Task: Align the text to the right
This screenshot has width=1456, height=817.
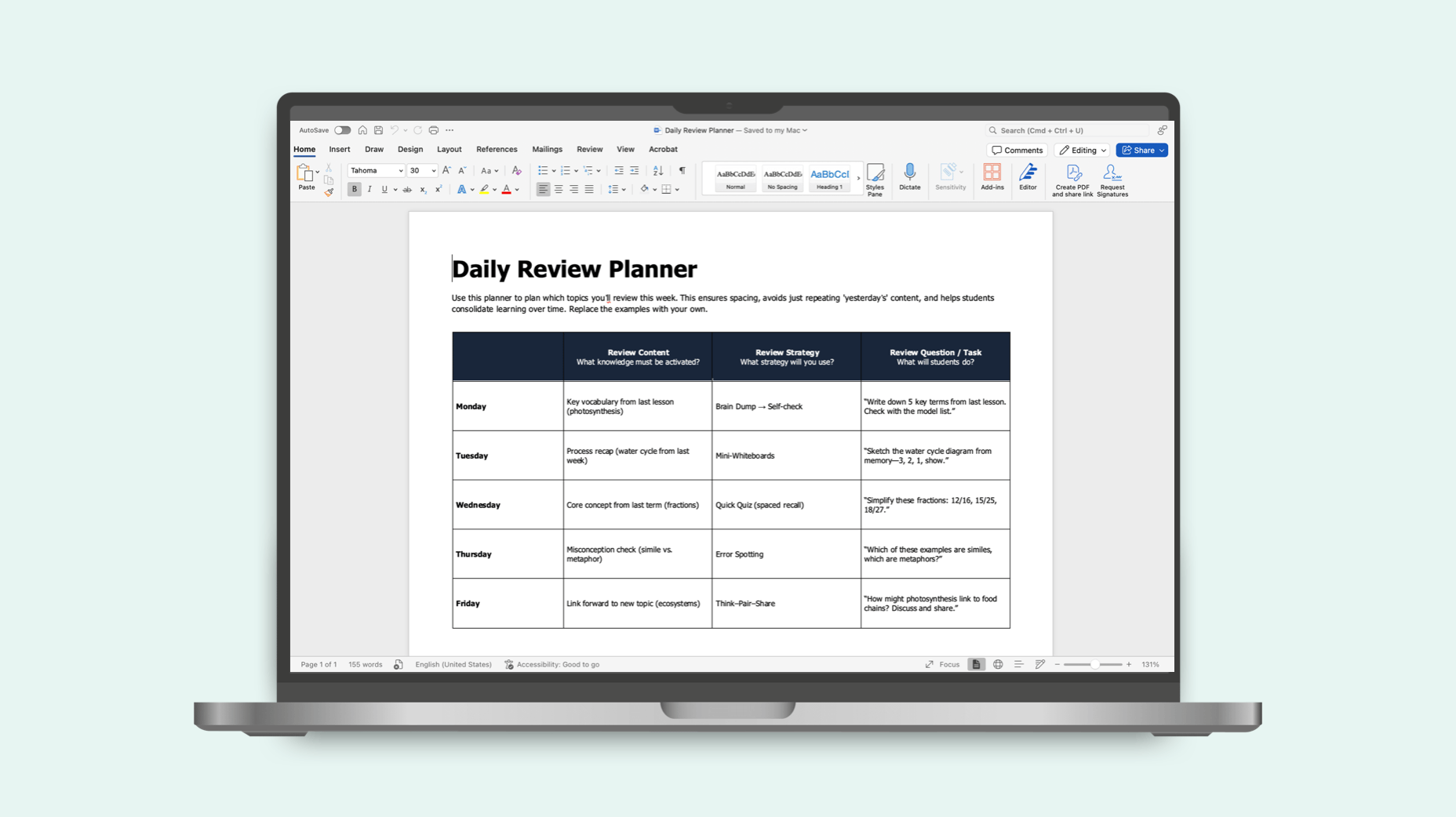Action: point(574,189)
